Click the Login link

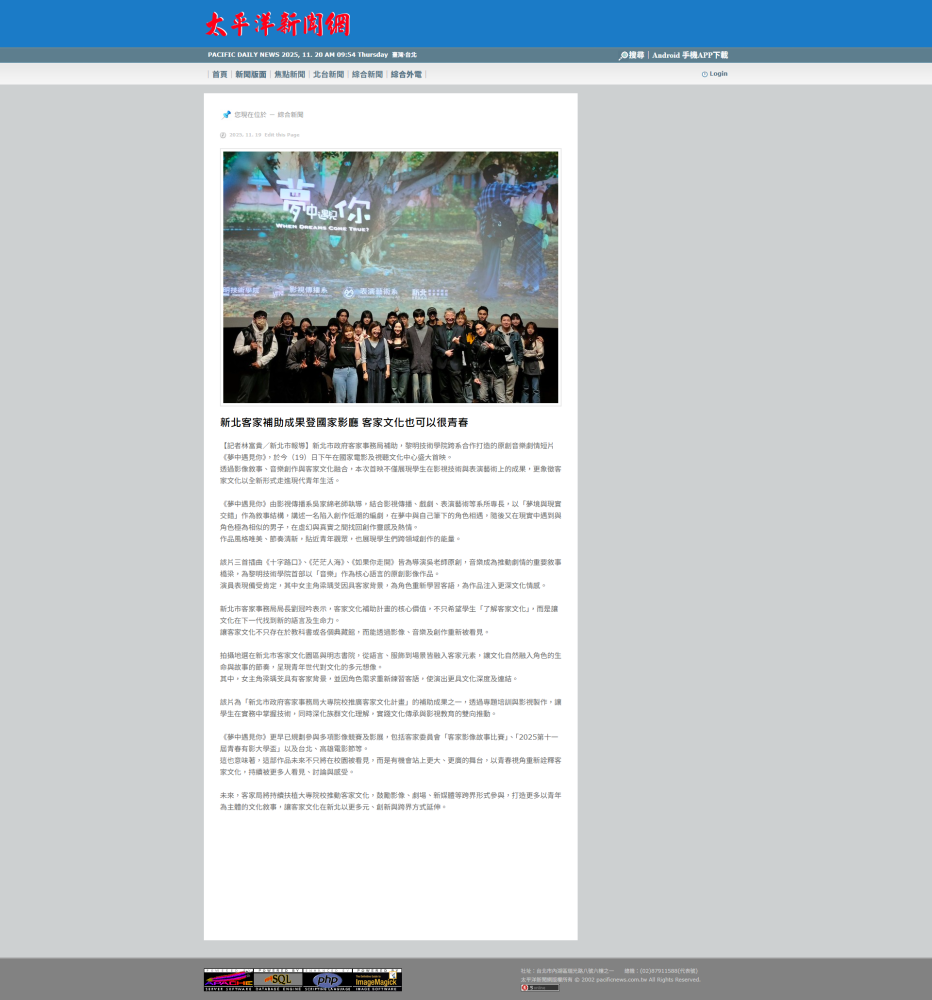pos(718,74)
